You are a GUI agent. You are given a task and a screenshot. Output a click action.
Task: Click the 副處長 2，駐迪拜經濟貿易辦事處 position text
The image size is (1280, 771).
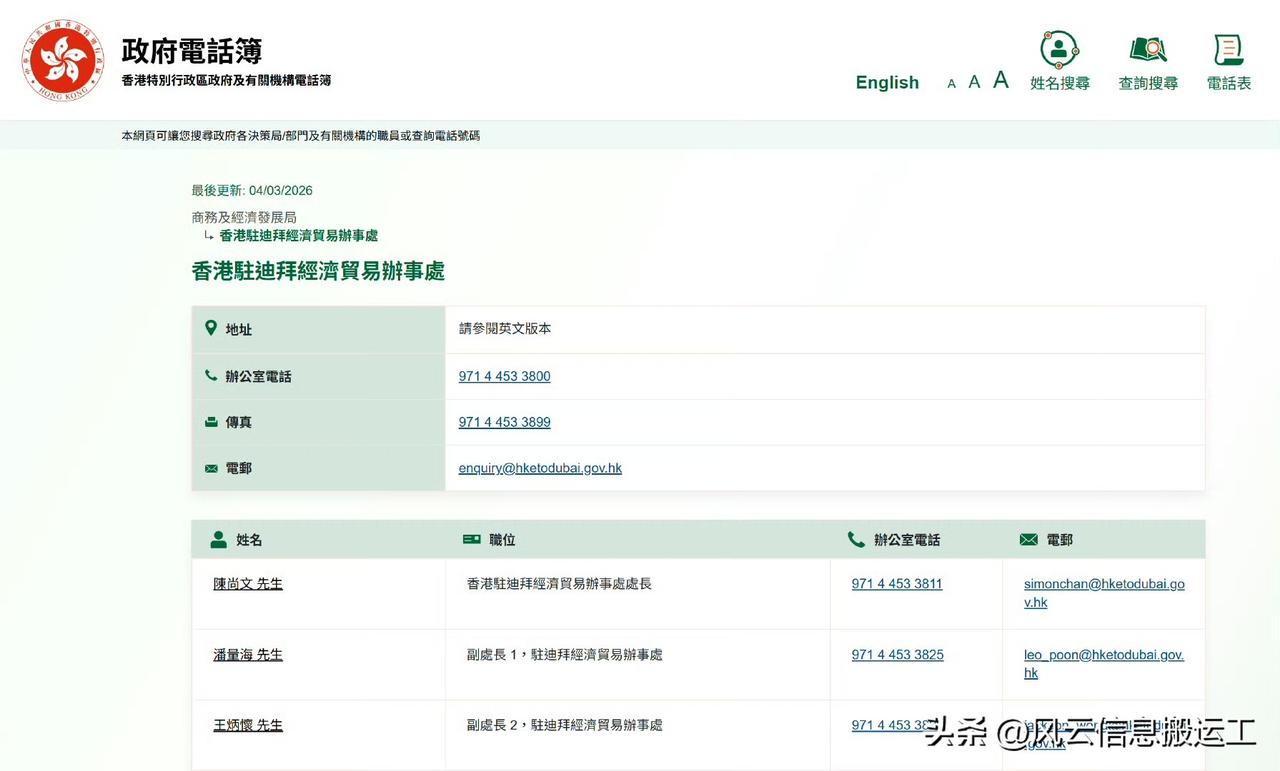(565, 725)
